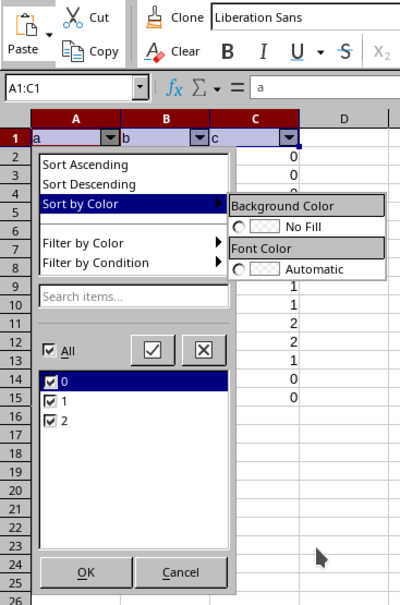Cancel the autofilter popup

tap(181, 573)
